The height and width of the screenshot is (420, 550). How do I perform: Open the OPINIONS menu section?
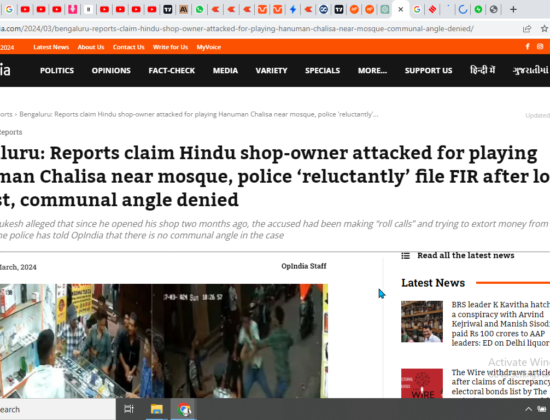(x=111, y=71)
